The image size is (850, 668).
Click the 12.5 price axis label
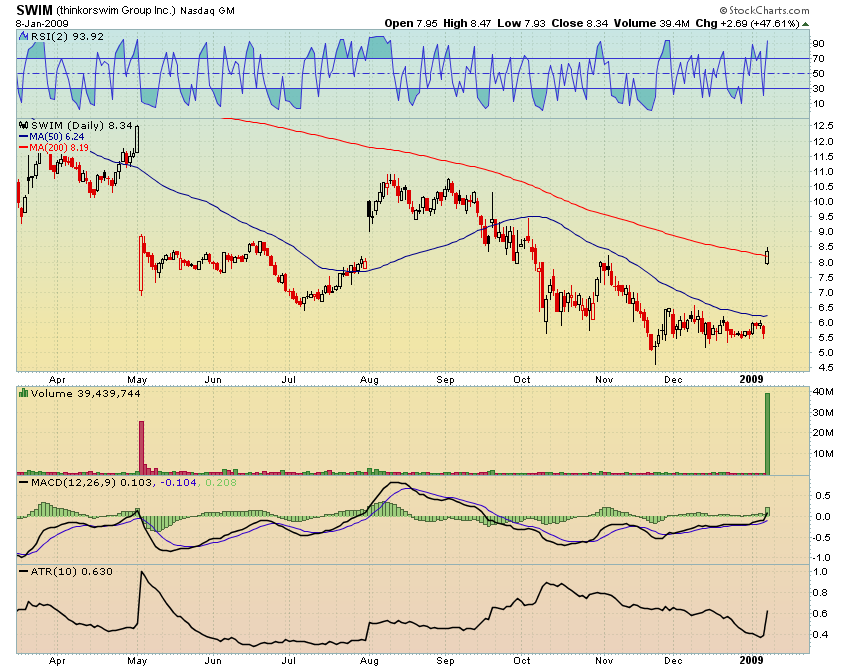tap(823, 126)
